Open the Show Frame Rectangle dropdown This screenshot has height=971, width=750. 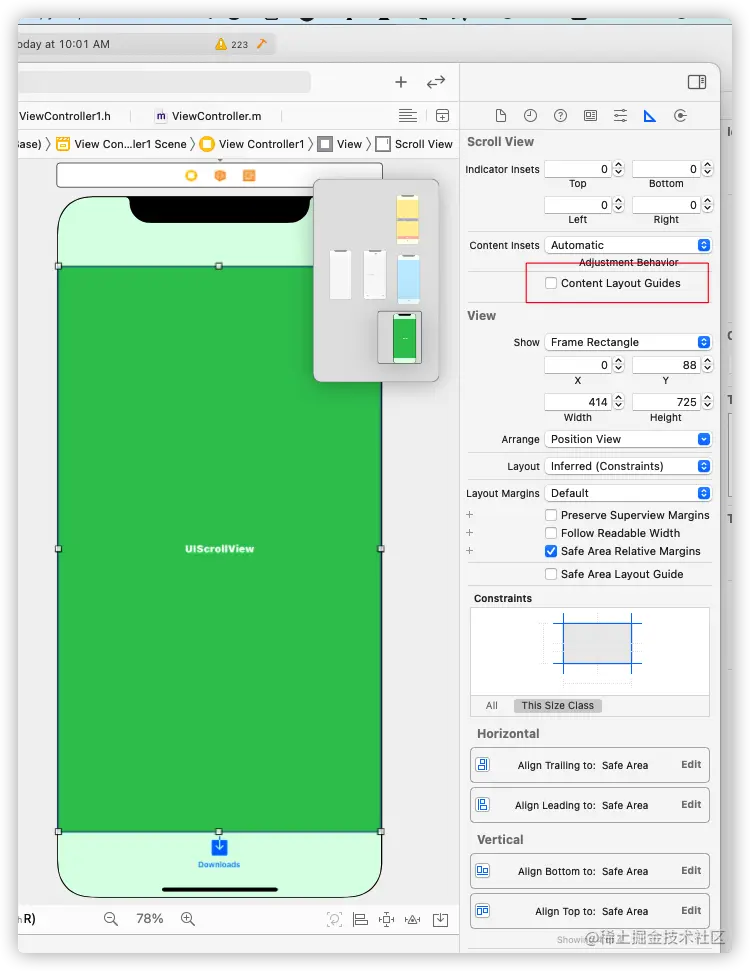point(628,342)
